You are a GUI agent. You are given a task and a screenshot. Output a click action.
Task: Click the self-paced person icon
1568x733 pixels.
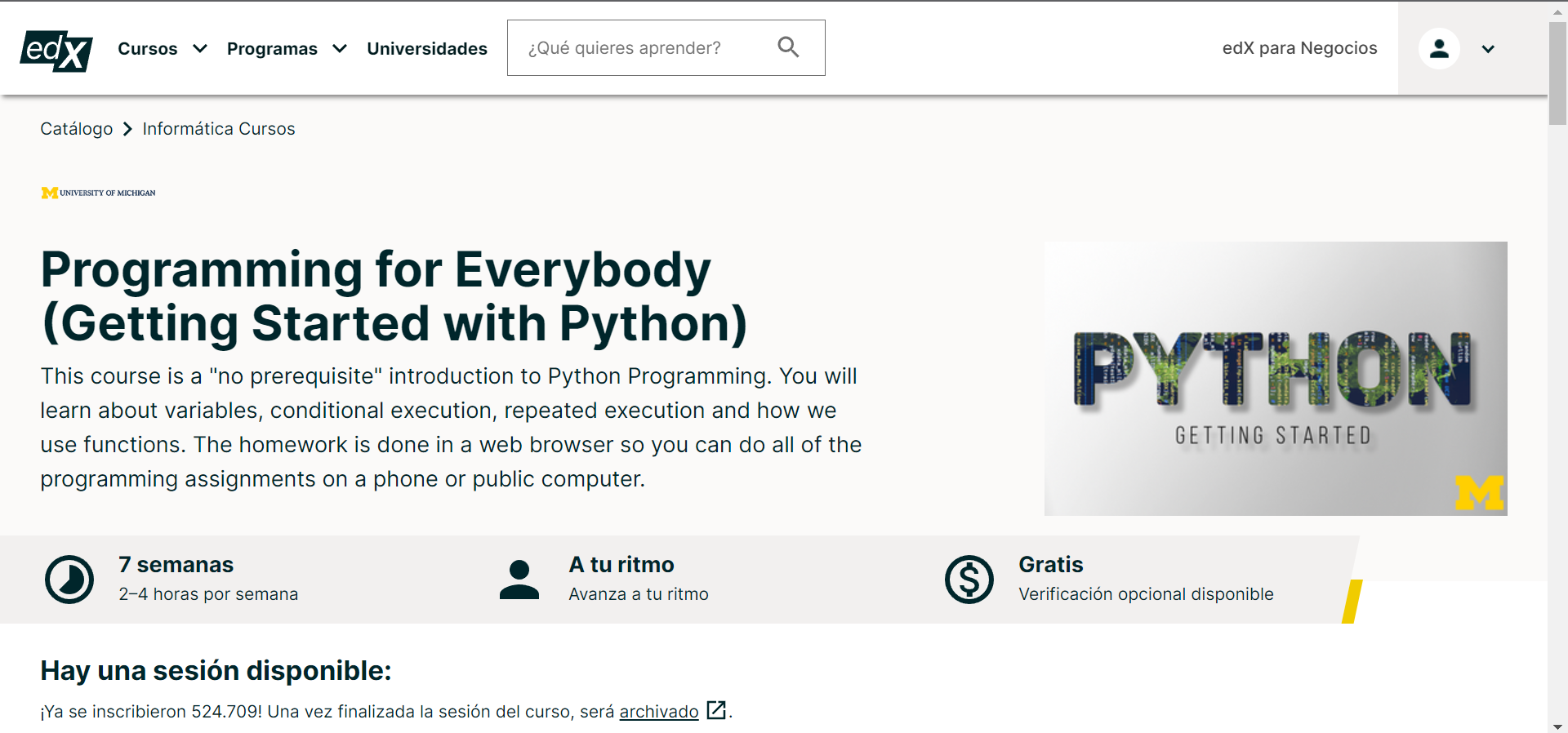click(519, 580)
